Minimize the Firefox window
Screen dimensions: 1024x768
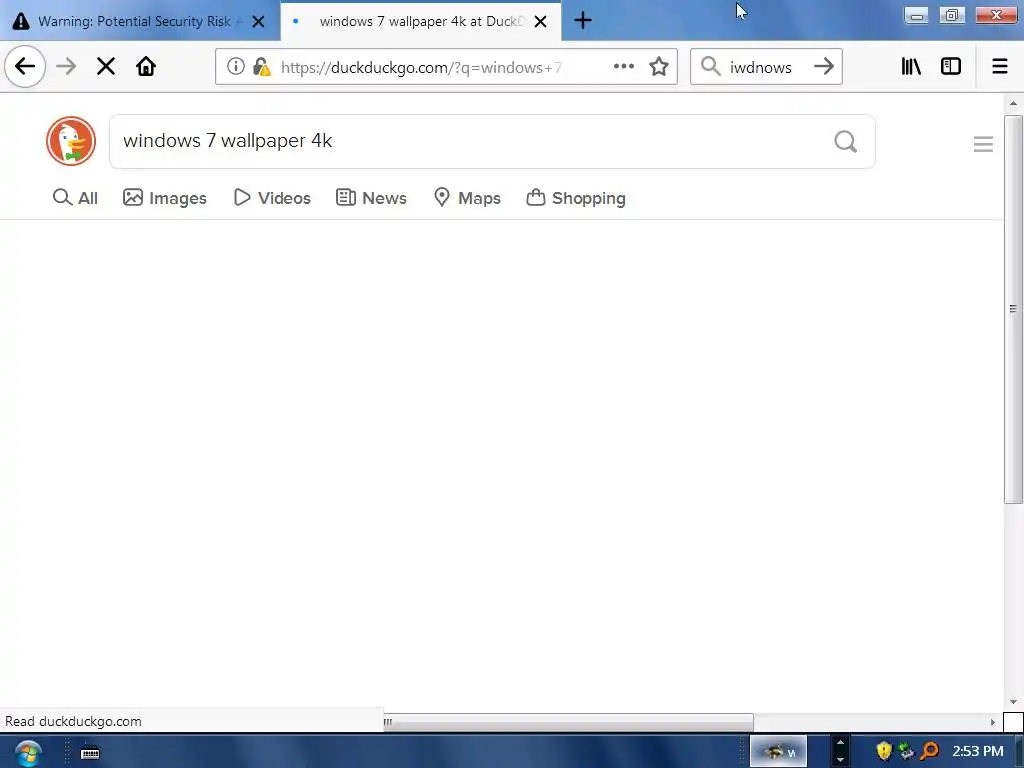tap(916, 15)
